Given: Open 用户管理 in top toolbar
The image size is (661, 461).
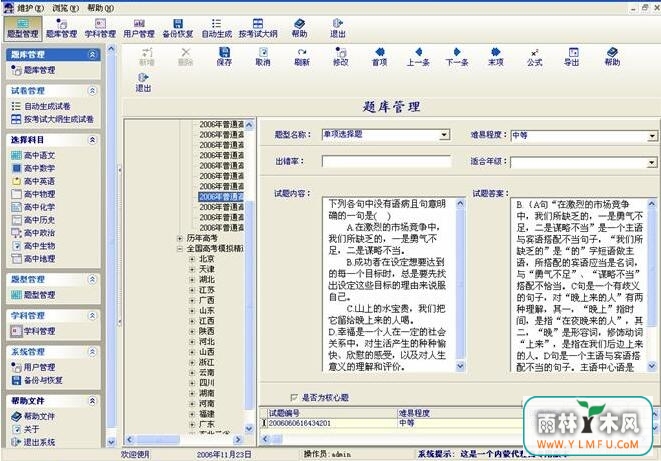Looking at the screenshot, I should 139,28.
